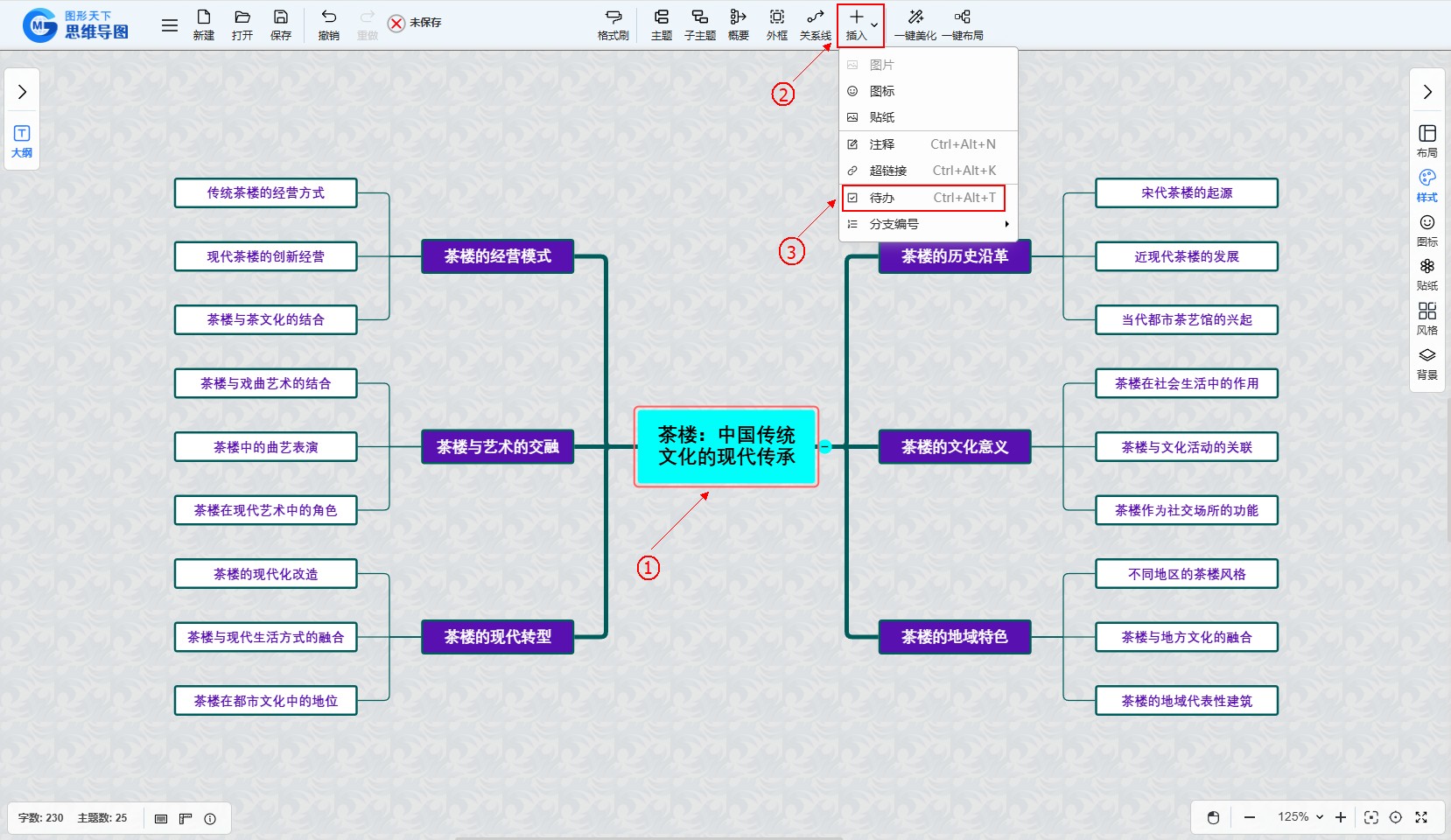1451x840 pixels.
Task: Open the 125% zoom level dropdown
Action: coord(1300,817)
